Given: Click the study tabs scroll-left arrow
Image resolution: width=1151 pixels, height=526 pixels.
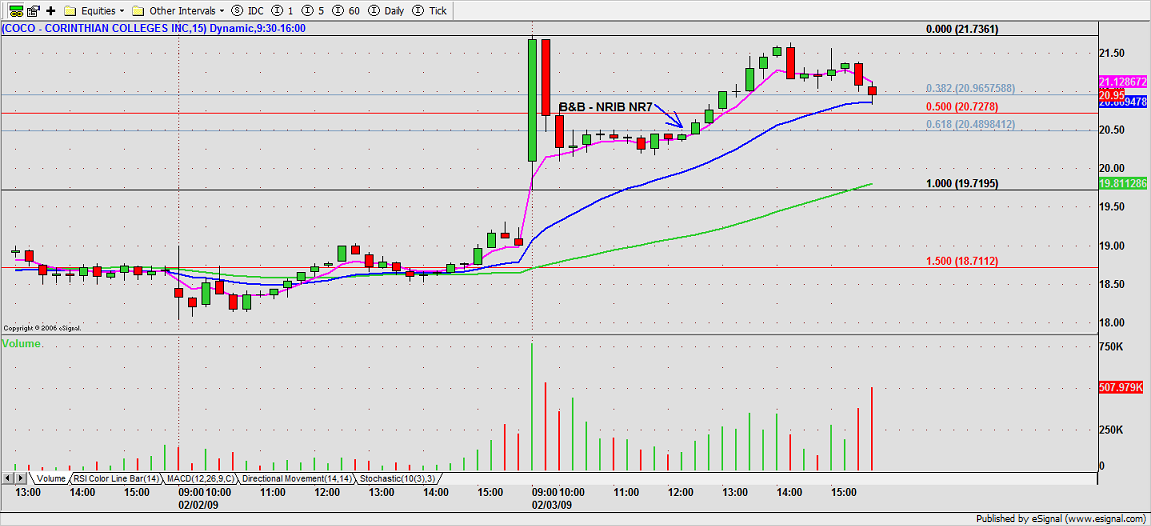Looking at the screenshot, I should click(7, 478).
